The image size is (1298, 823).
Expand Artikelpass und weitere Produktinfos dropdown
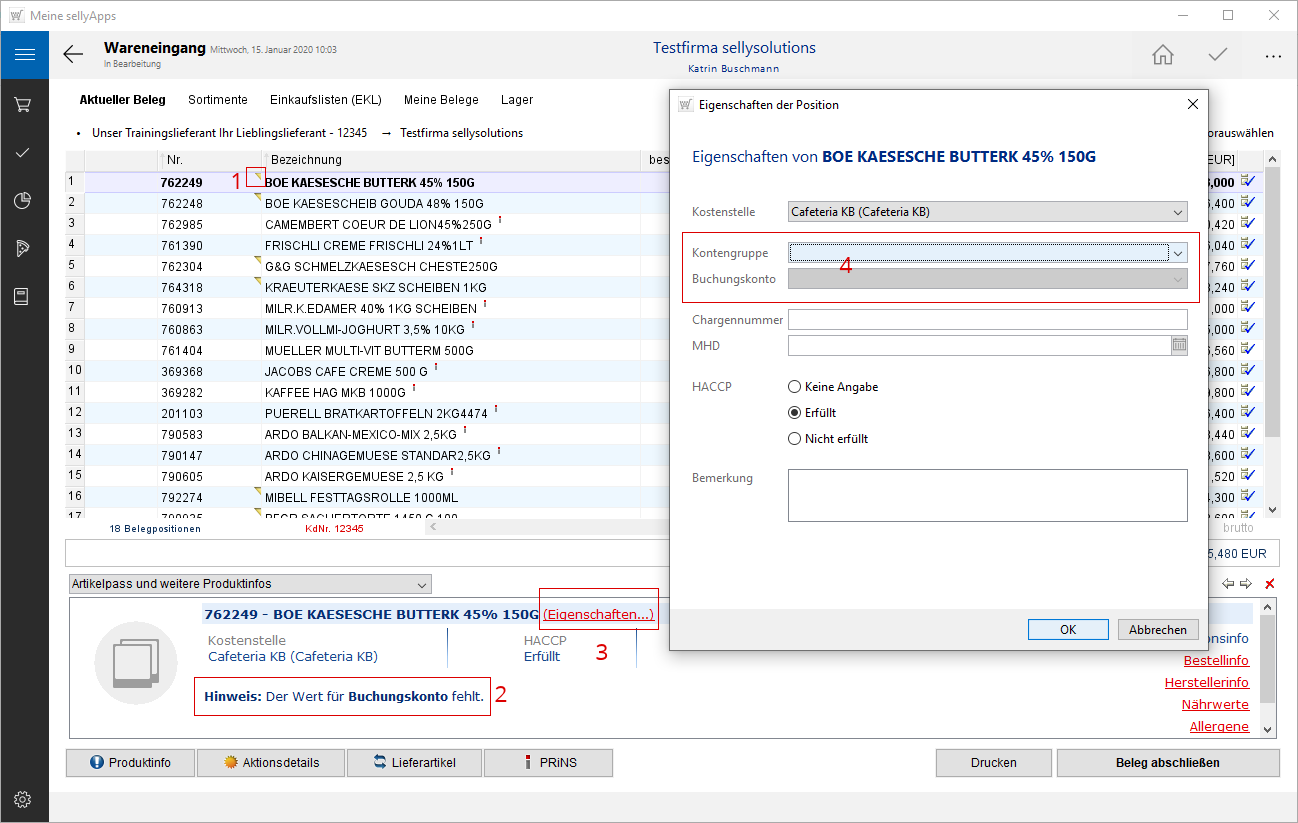(x=422, y=584)
